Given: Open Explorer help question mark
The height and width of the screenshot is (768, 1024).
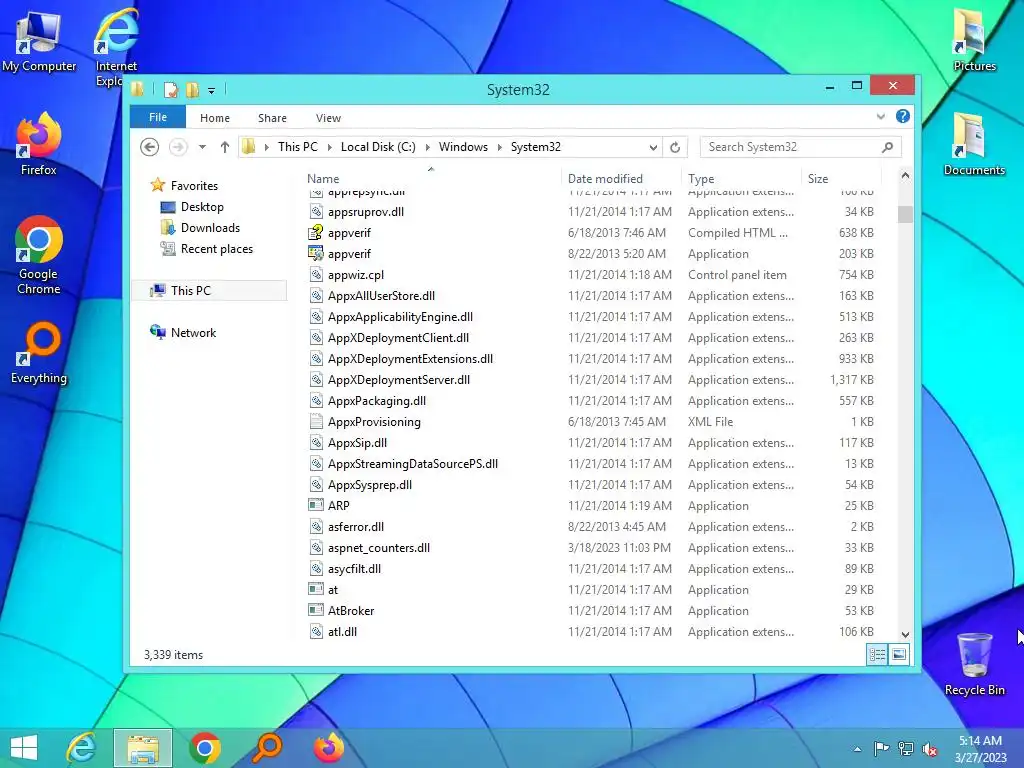Looking at the screenshot, I should [903, 116].
